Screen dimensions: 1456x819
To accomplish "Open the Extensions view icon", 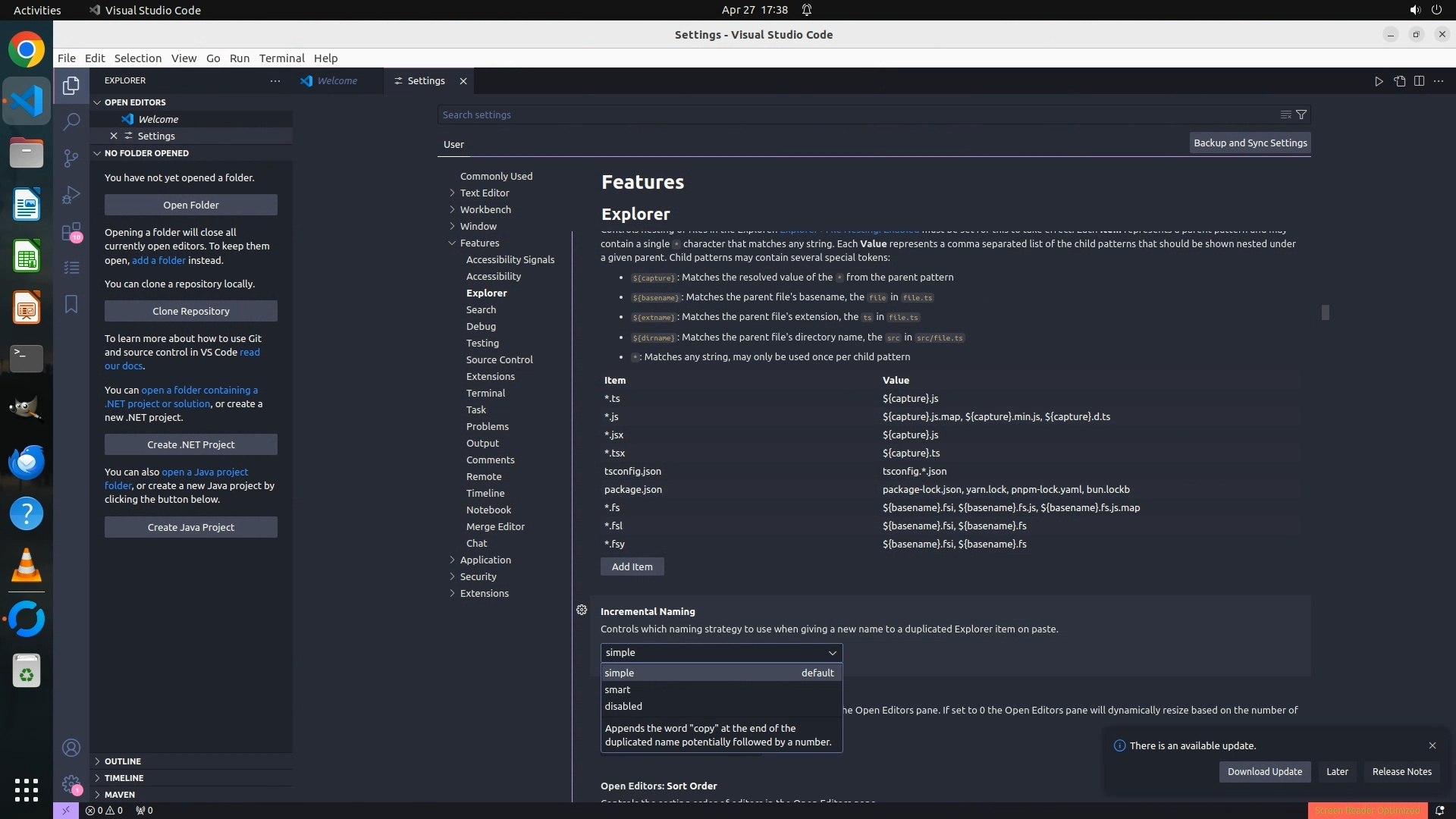I will click(71, 231).
